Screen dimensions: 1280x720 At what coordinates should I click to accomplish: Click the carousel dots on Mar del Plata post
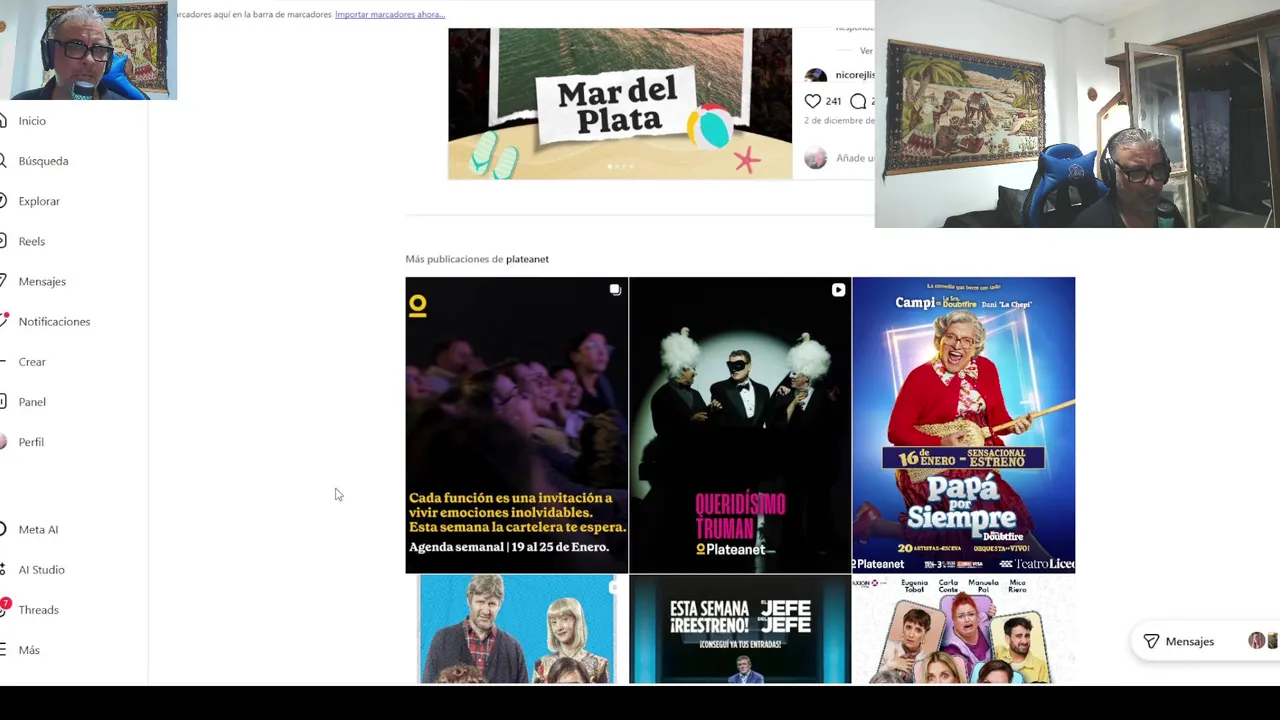[x=620, y=166]
